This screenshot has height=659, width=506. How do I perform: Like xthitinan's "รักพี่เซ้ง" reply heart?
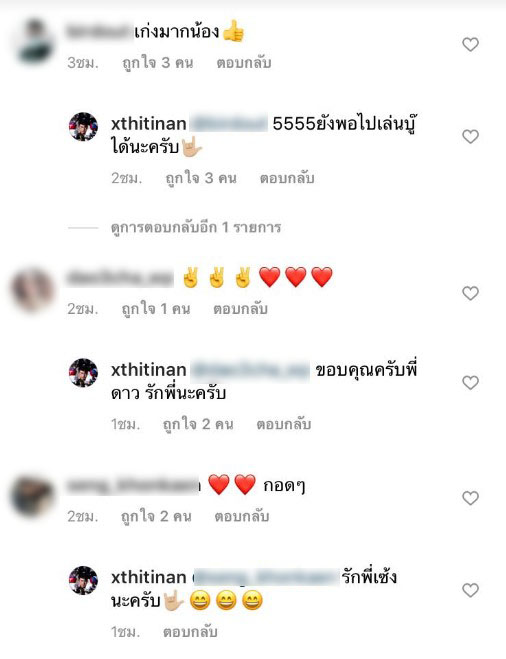pyautogui.click(x=470, y=590)
